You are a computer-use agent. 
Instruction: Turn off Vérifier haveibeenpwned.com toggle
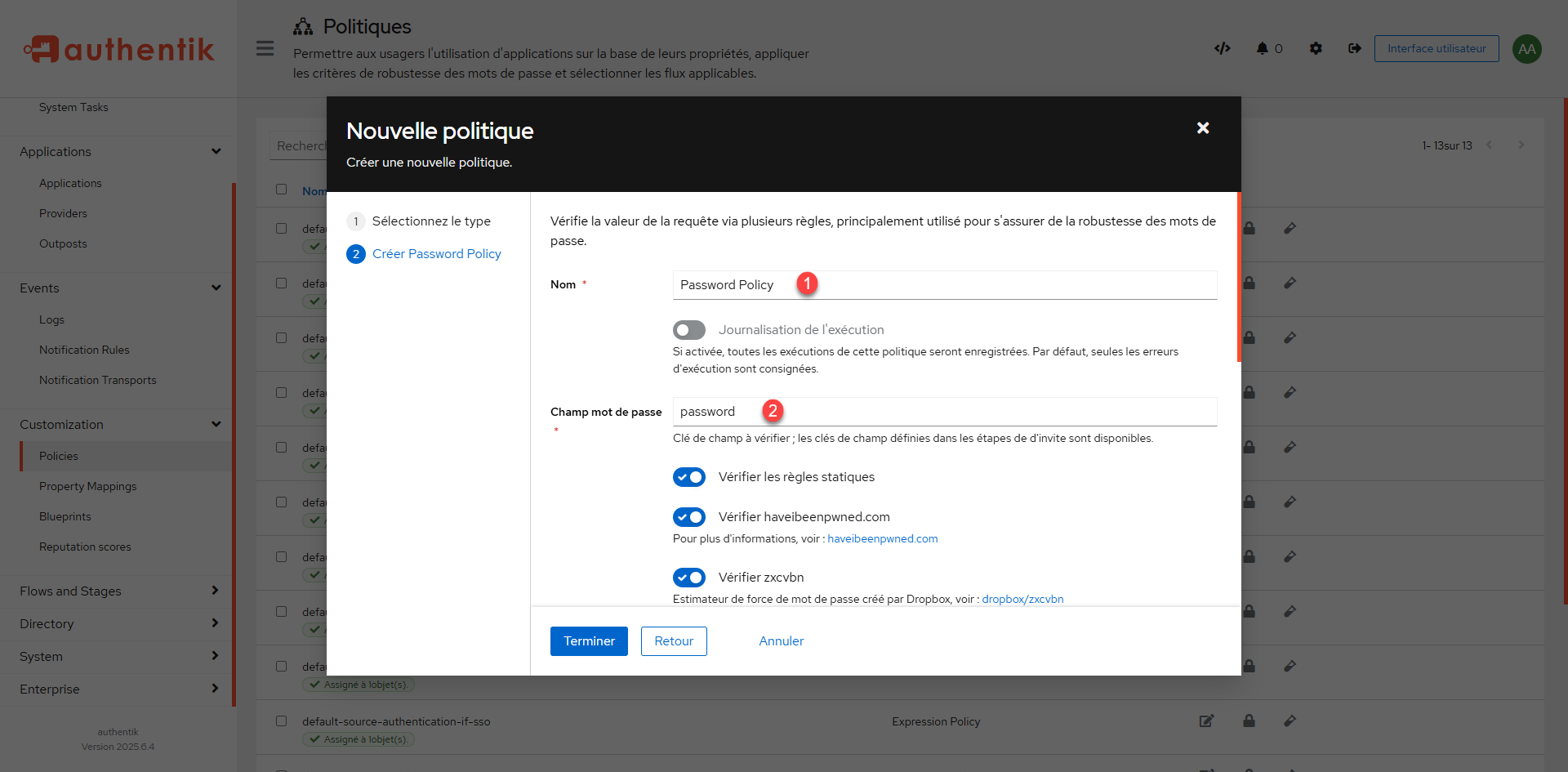(x=689, y=517)
